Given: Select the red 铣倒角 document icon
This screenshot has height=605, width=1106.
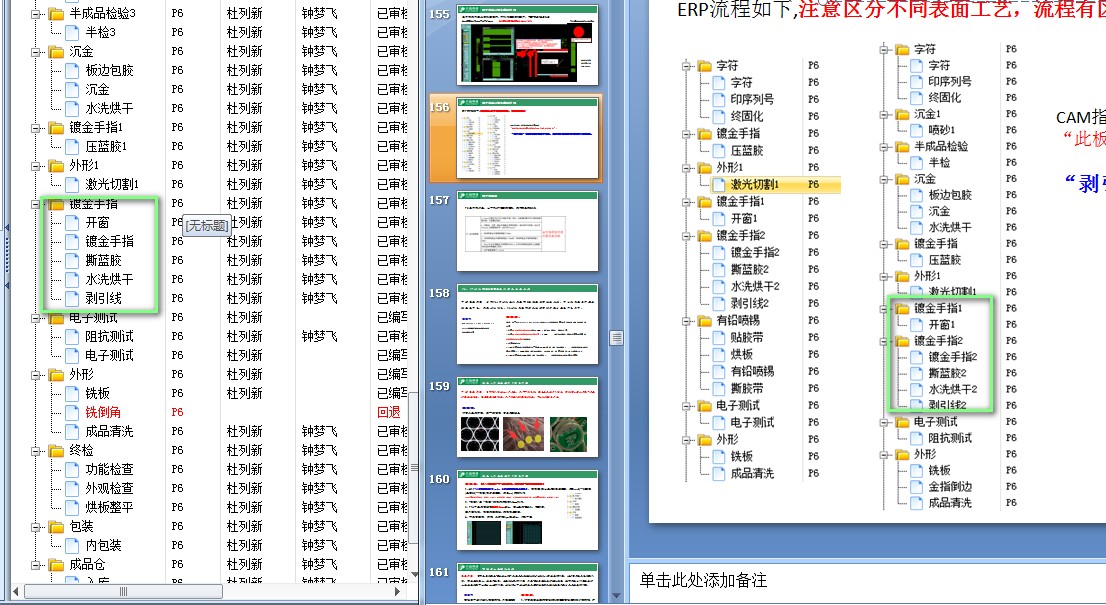Looking at the screenshot, I should [x=72, y=412].
